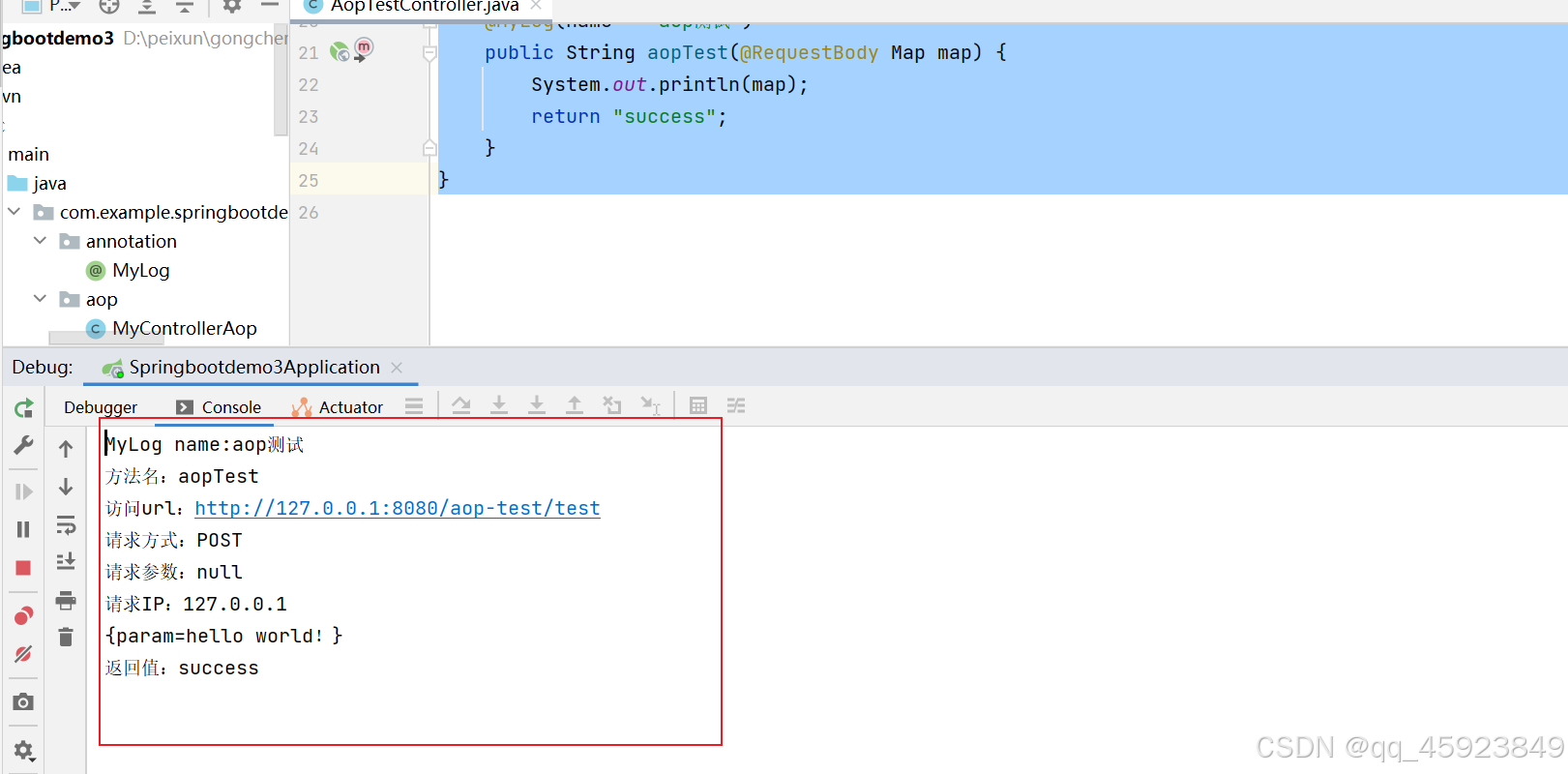Select the main folder in the project tree
The width and height of the screenshot is (1568, 774).
click(x=28, y=154)
